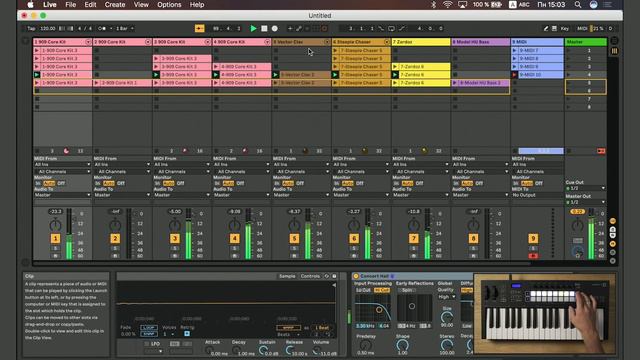Open the reverb Quality High dropdown
640x360 pixels.
[447, 297]
